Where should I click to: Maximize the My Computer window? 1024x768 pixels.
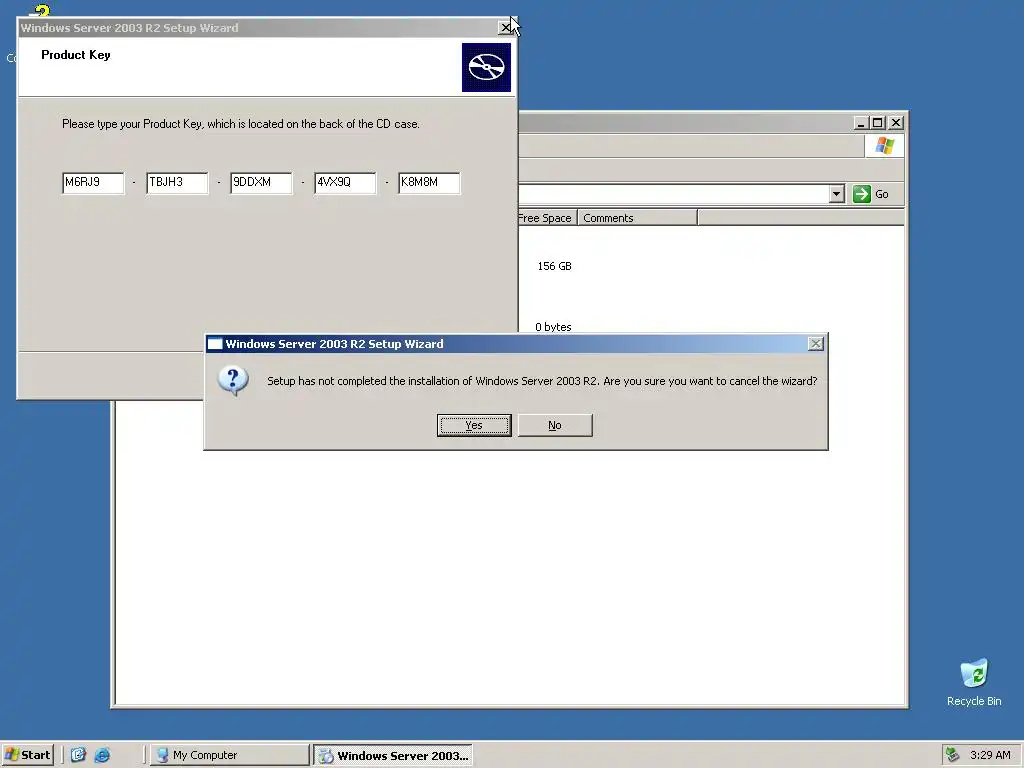click(878, 123)
